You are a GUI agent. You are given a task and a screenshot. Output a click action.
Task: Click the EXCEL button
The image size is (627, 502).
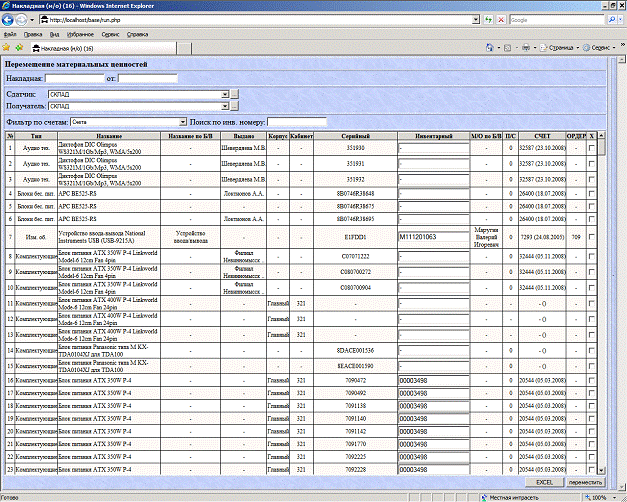point(545,482)
